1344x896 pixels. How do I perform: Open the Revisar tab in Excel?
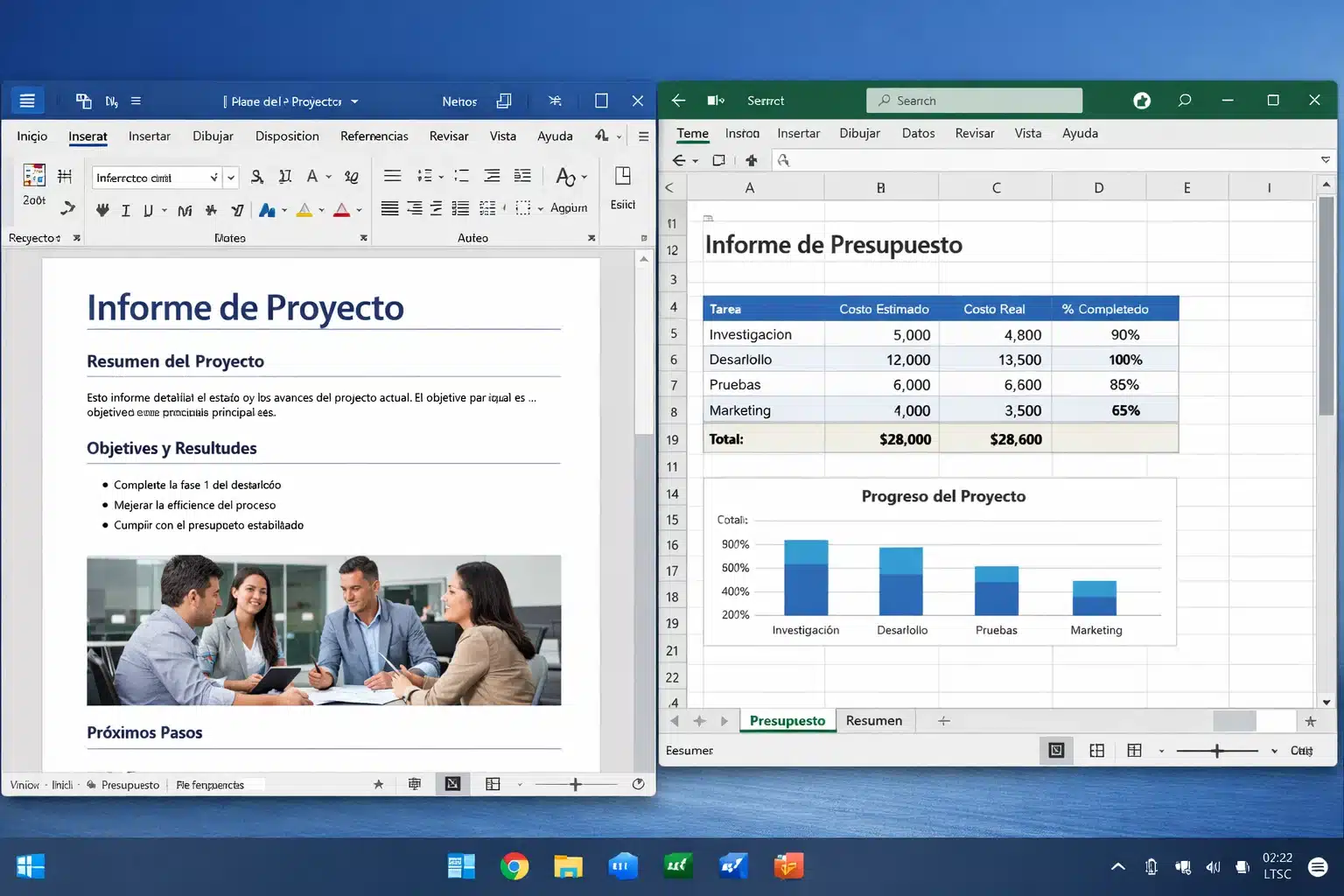(x=974, y=133)
